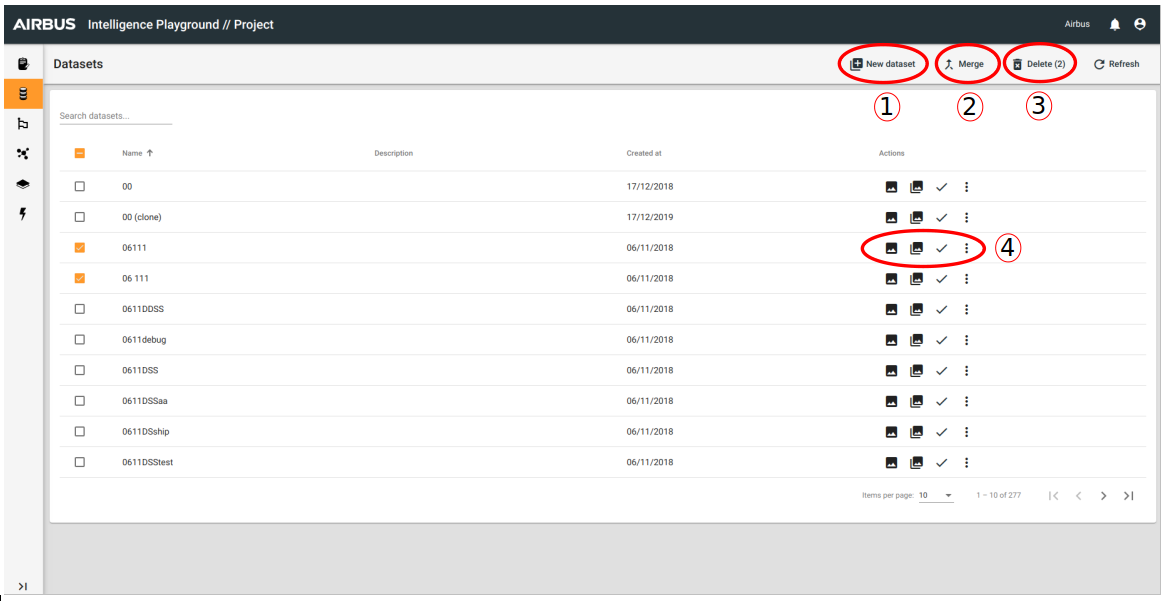
Task: Click image gallery icon for 0611DDSS
Action: click(916, 309)
